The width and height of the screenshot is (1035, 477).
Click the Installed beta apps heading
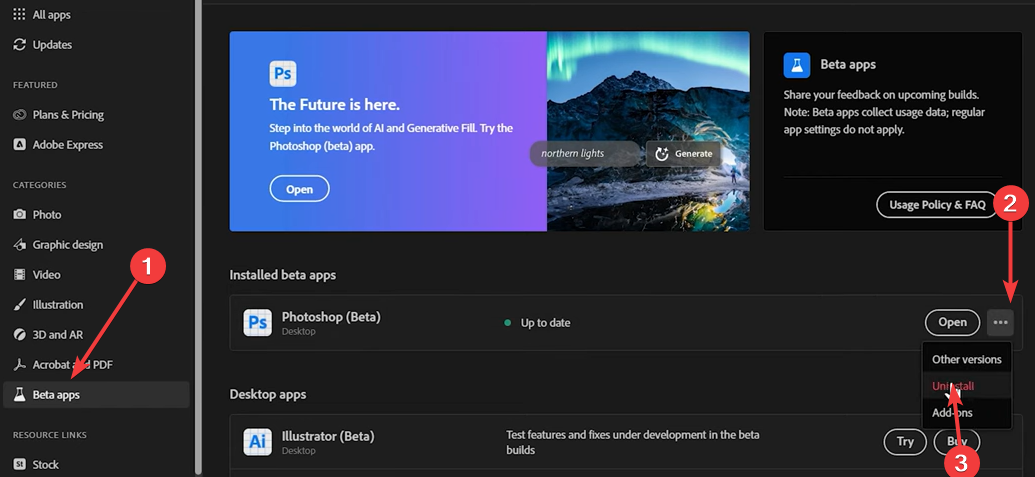[x=283, y=275]
